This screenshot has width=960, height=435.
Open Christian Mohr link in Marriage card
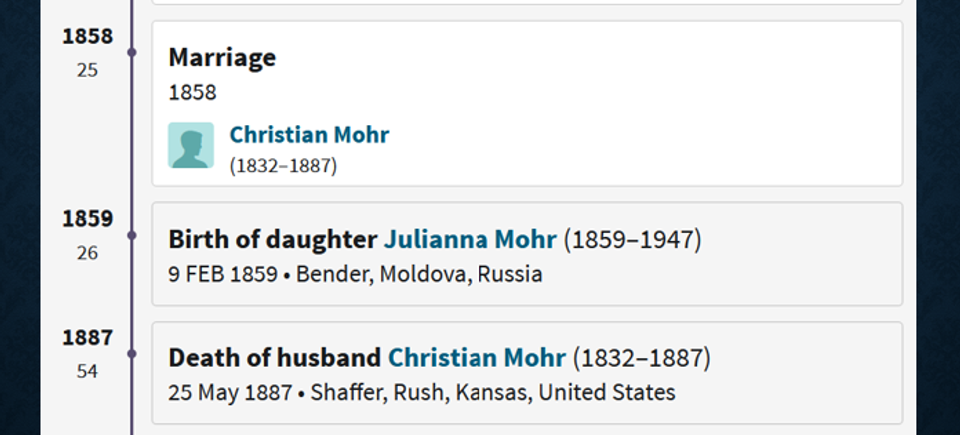(x=309, y=135)
